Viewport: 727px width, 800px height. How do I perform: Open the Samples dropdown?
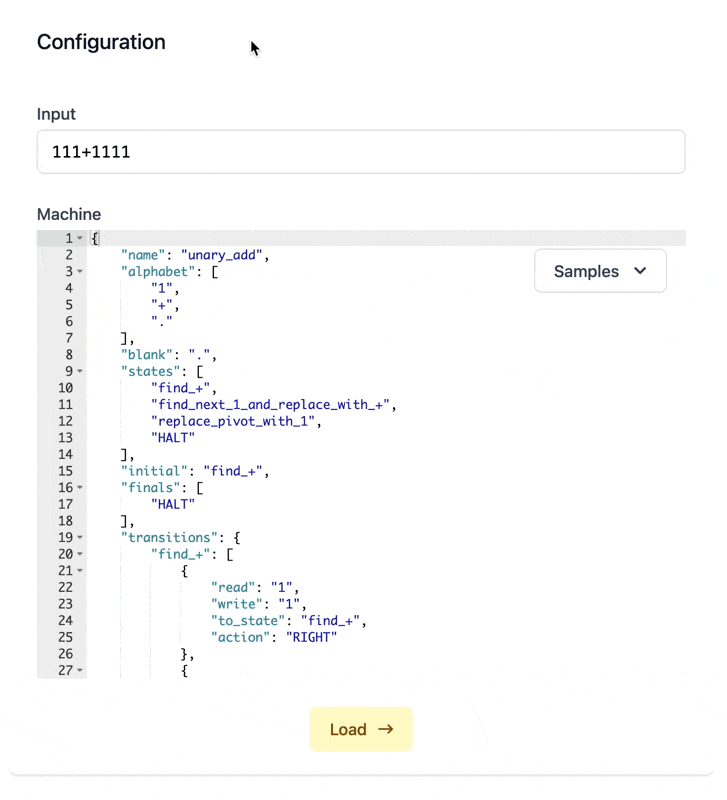[600, 271]
